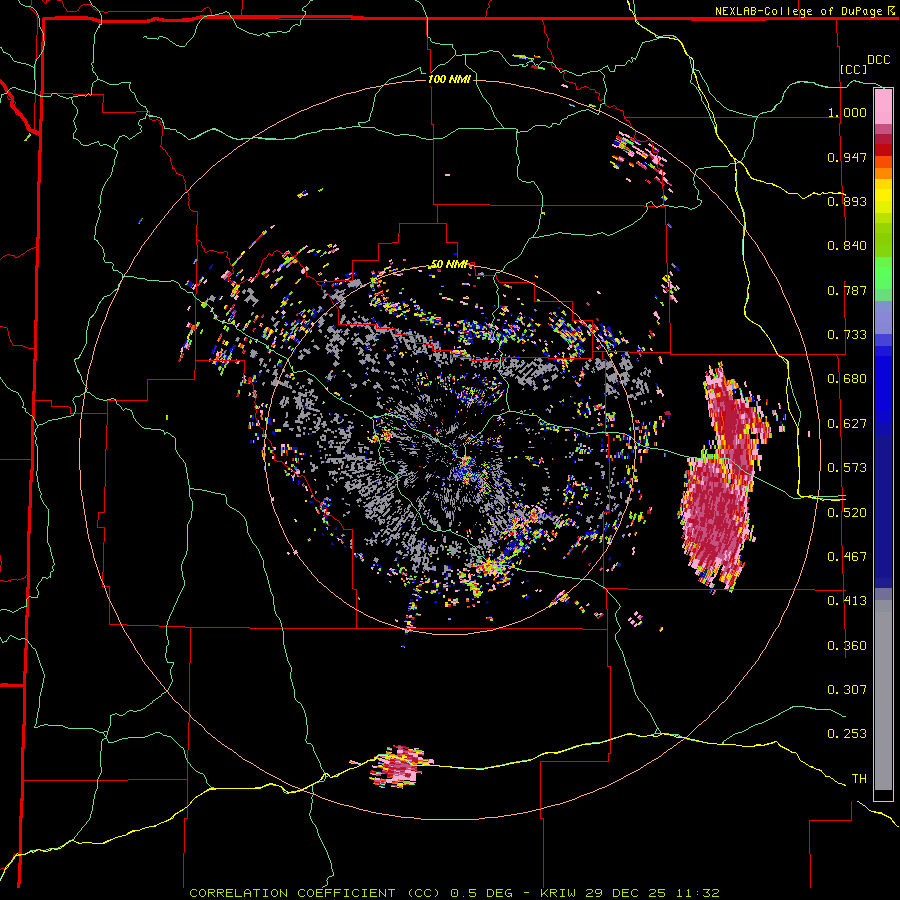This screenshot has height=900, width=900.
Task: Click the [CC] legend header label
Action: pyautogui.click(x=854, y=69)
